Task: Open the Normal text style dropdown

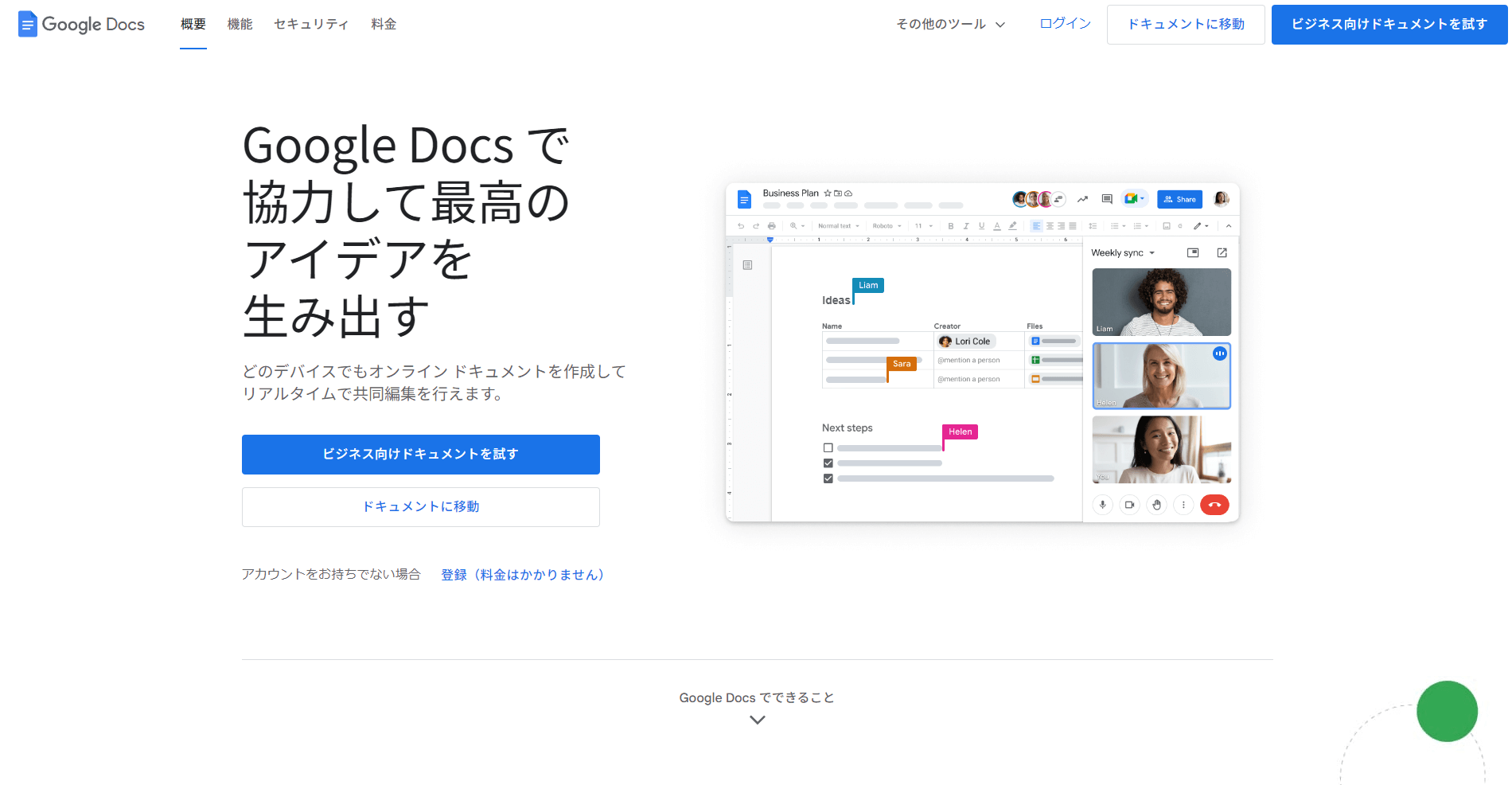Action: (838, 226)
